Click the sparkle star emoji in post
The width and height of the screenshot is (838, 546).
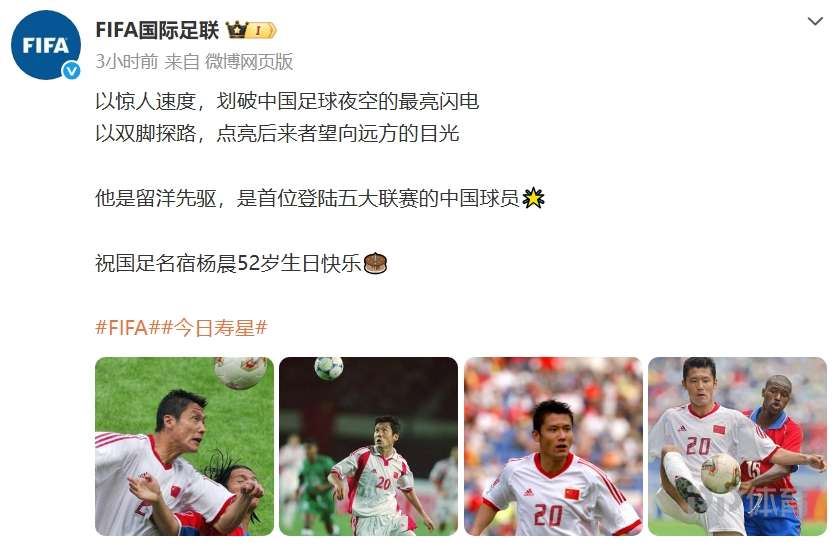[x=533, y=198]
